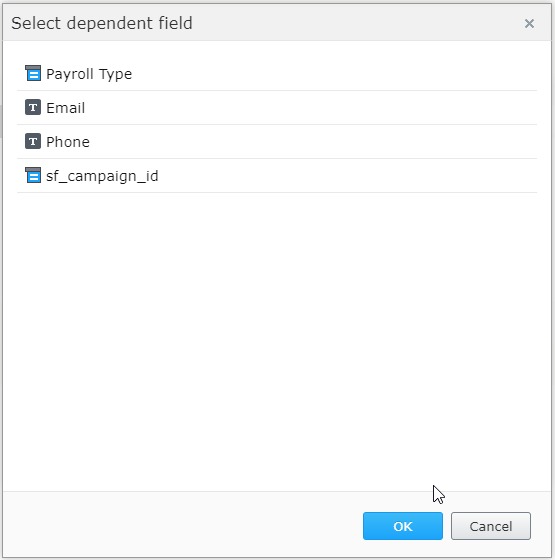Click blank space right of the Phone label
Image resolution: width=555 pixels, height=560 pixels.
click(313, 141)
